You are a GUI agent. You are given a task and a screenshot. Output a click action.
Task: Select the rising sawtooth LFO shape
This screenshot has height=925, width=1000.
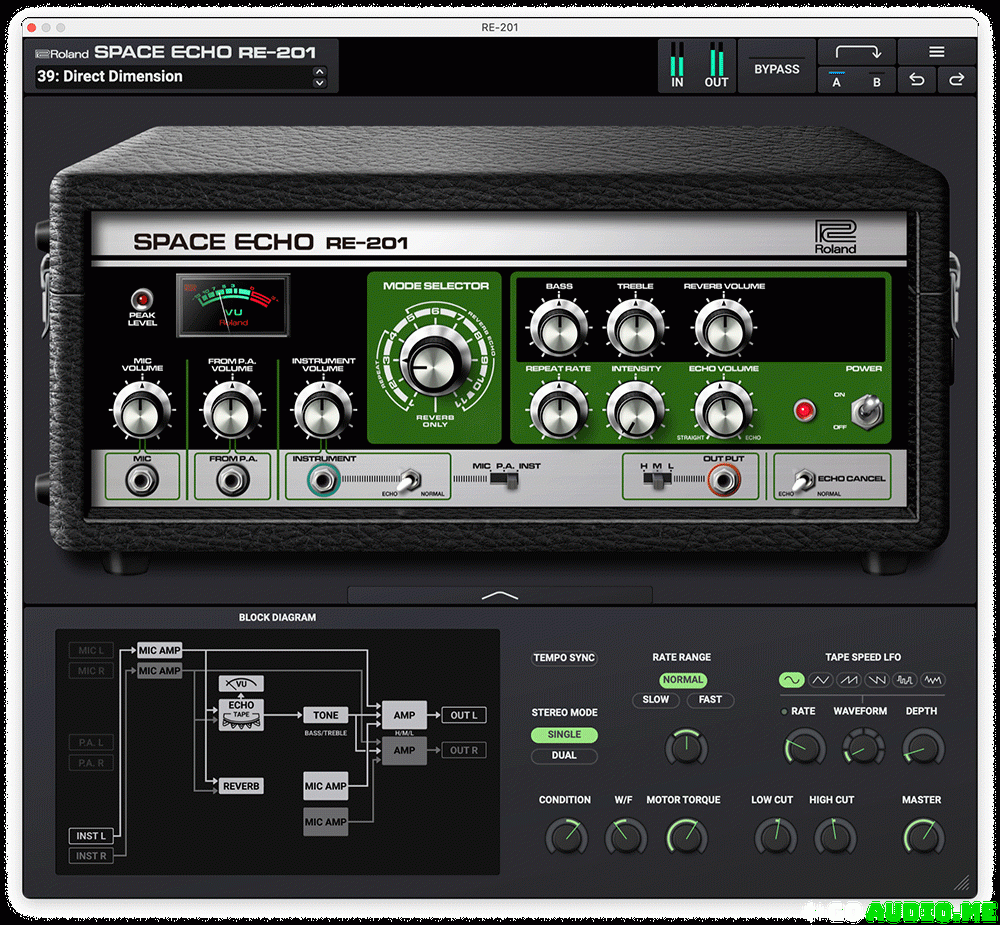pos(848,680)
